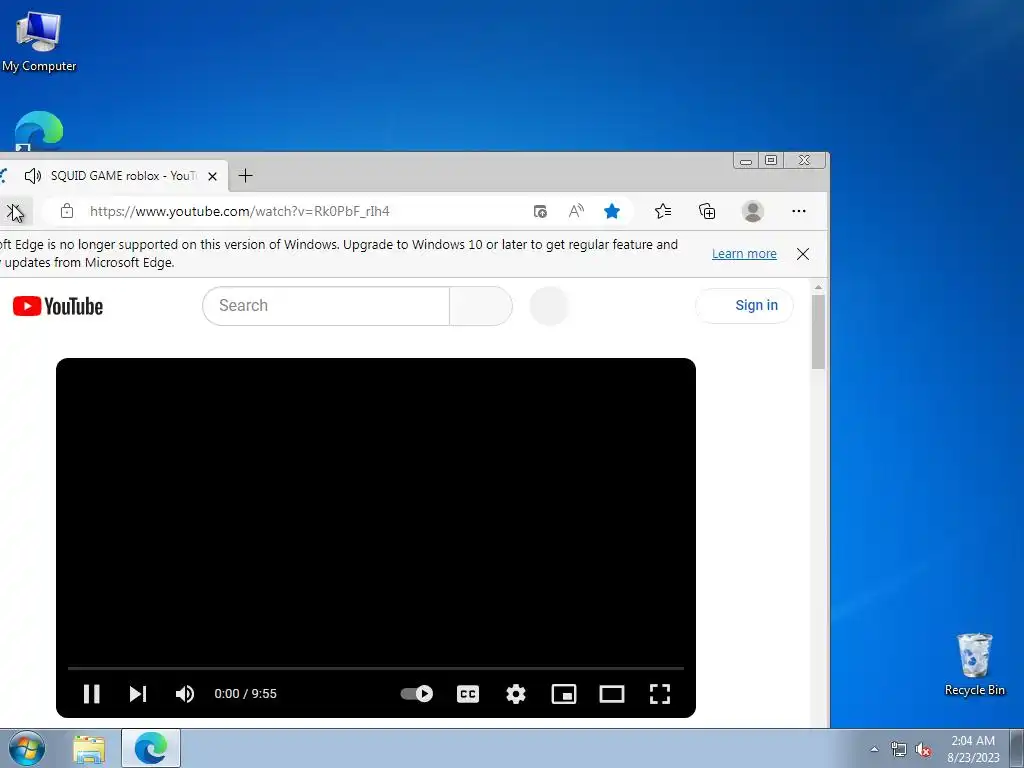
Task: Focus the YouTube Search field
Action: click(326, 306)
